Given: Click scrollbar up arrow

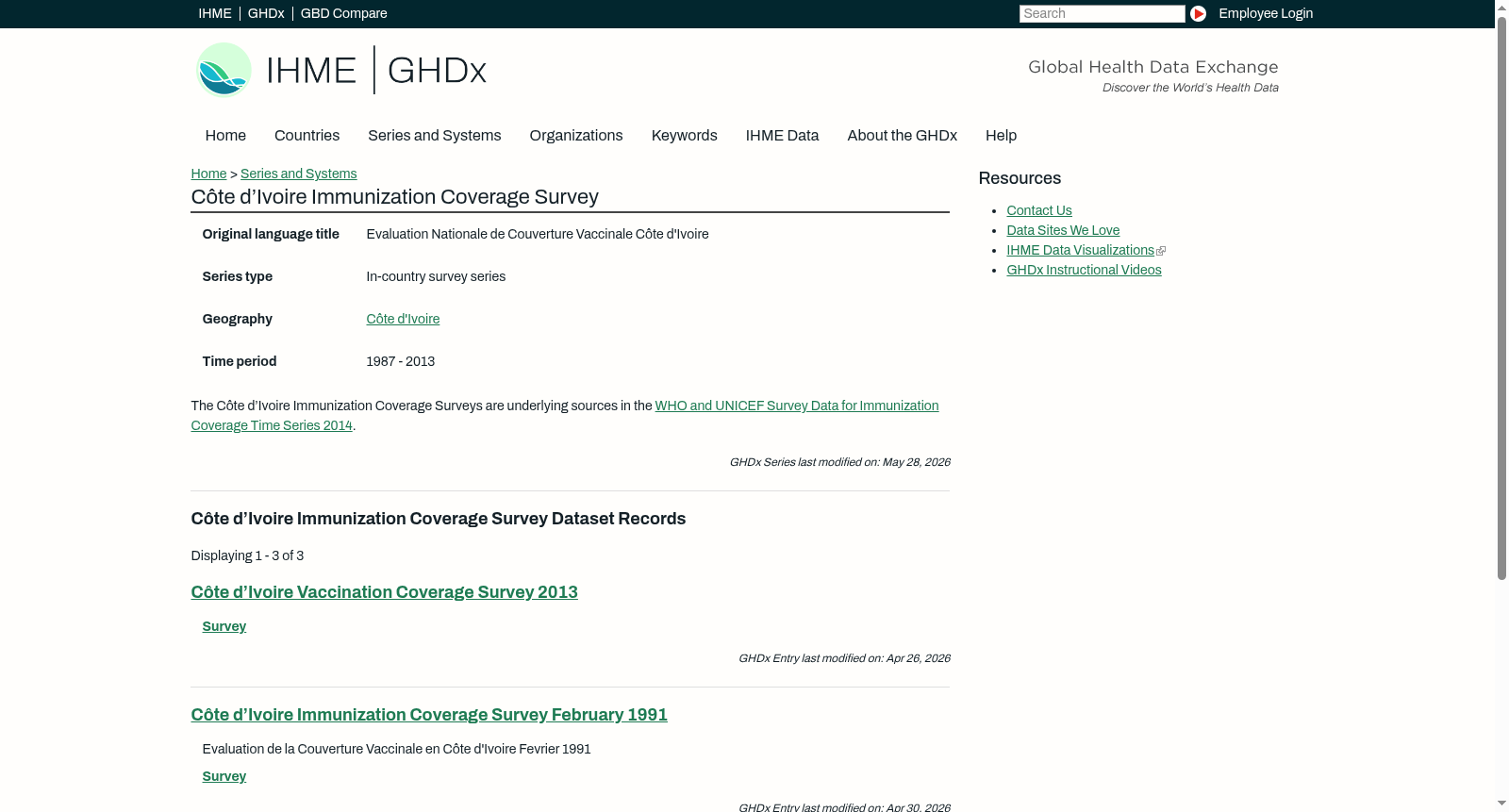Looking at the screenshot, I should pos(1501,7).
